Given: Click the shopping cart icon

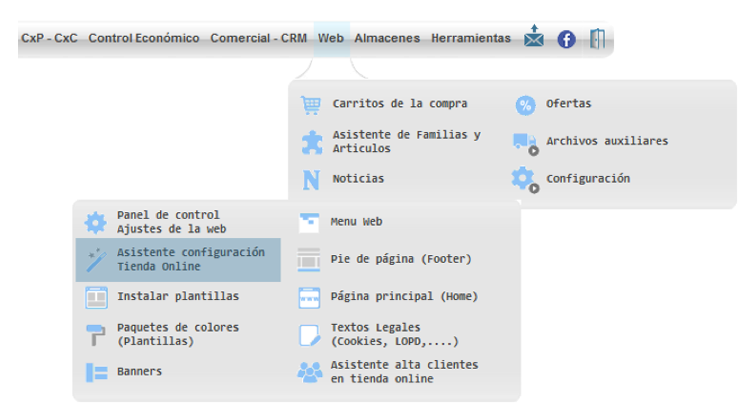Looking at the screenshot, I should 311,104.
